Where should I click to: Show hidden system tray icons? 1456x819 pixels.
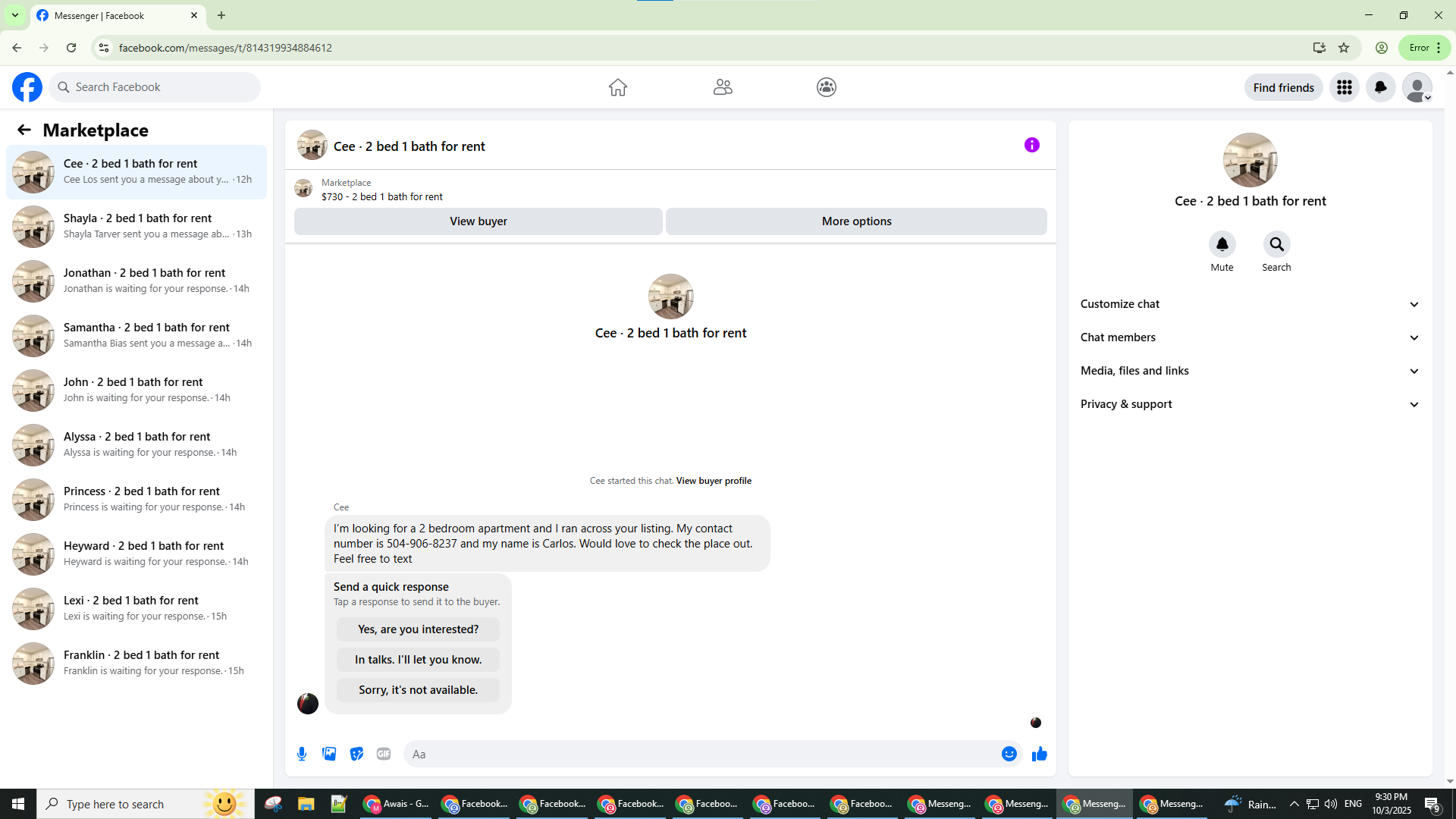1294,804
